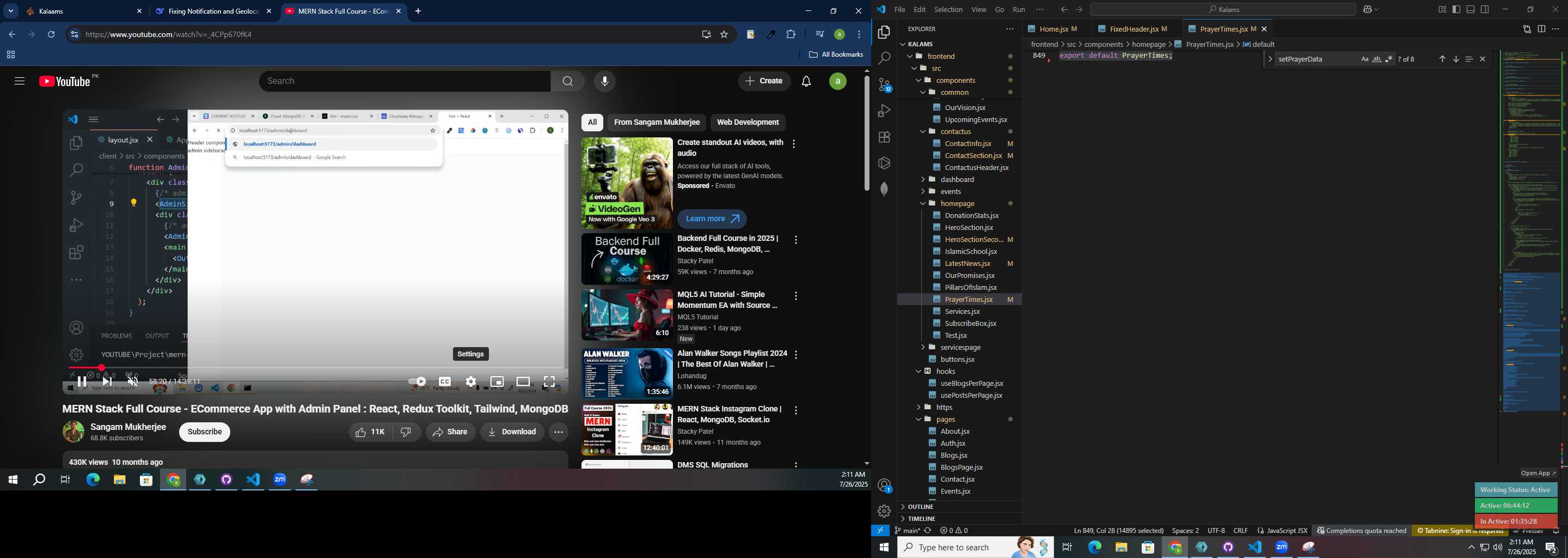Toggle YouTube theater mode
The height and width of the screenshot is (558, 1568).
(x=523, y=382)
